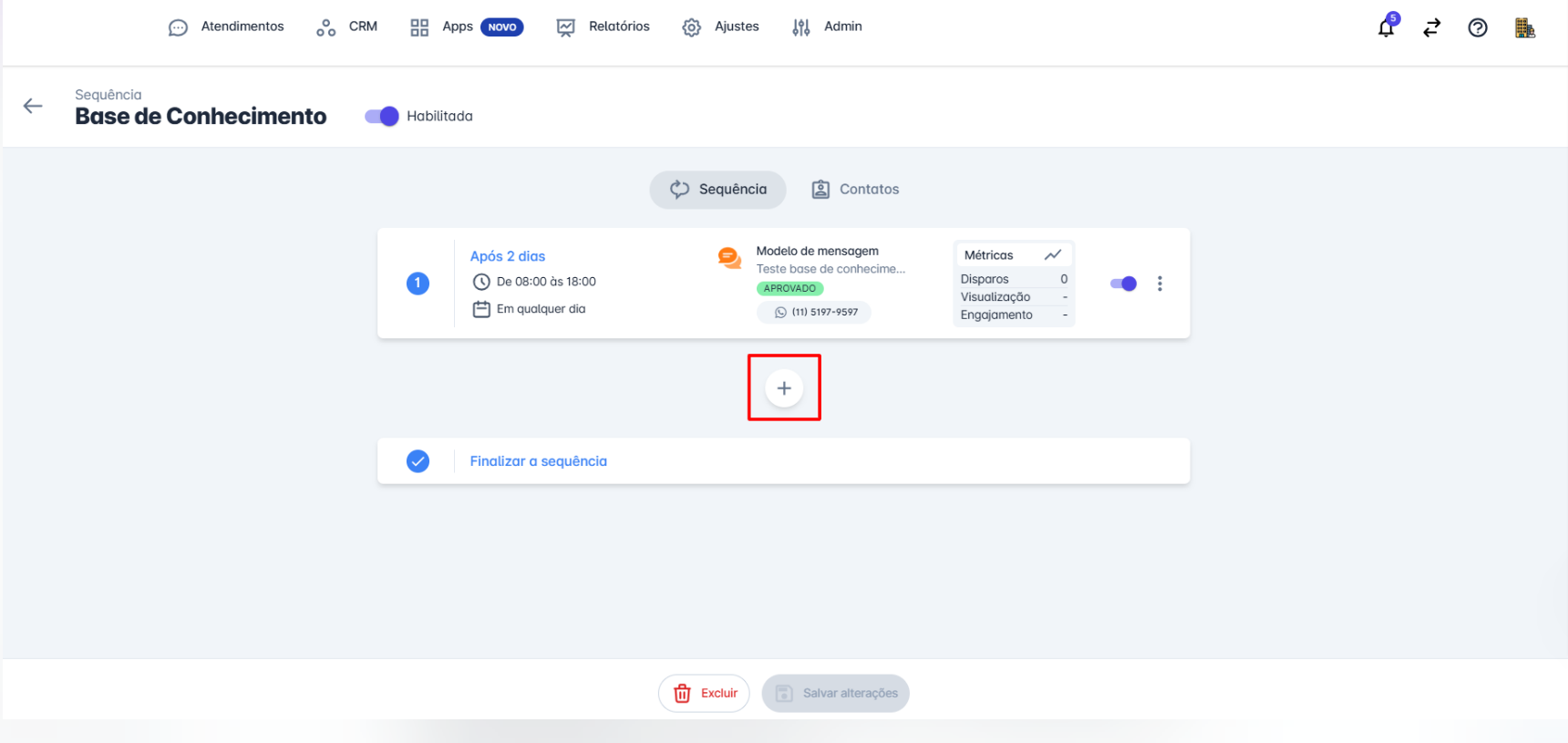Click the Métricas chart icon
This screenshot has width=1568, height=743.
coord(1052,255)
